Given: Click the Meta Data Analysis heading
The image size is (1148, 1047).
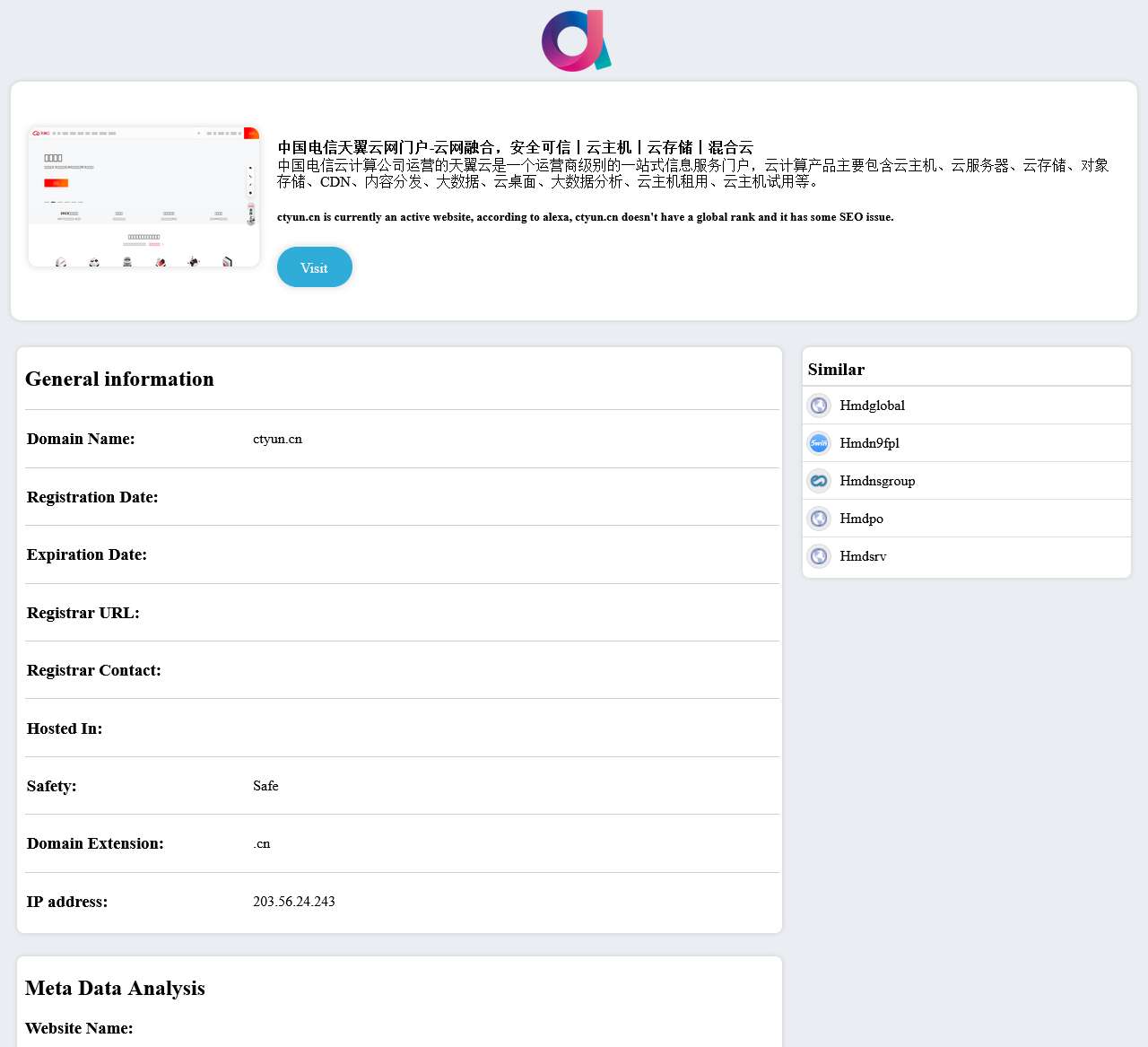Looking at the screenshot, I should tap(115, 988).
